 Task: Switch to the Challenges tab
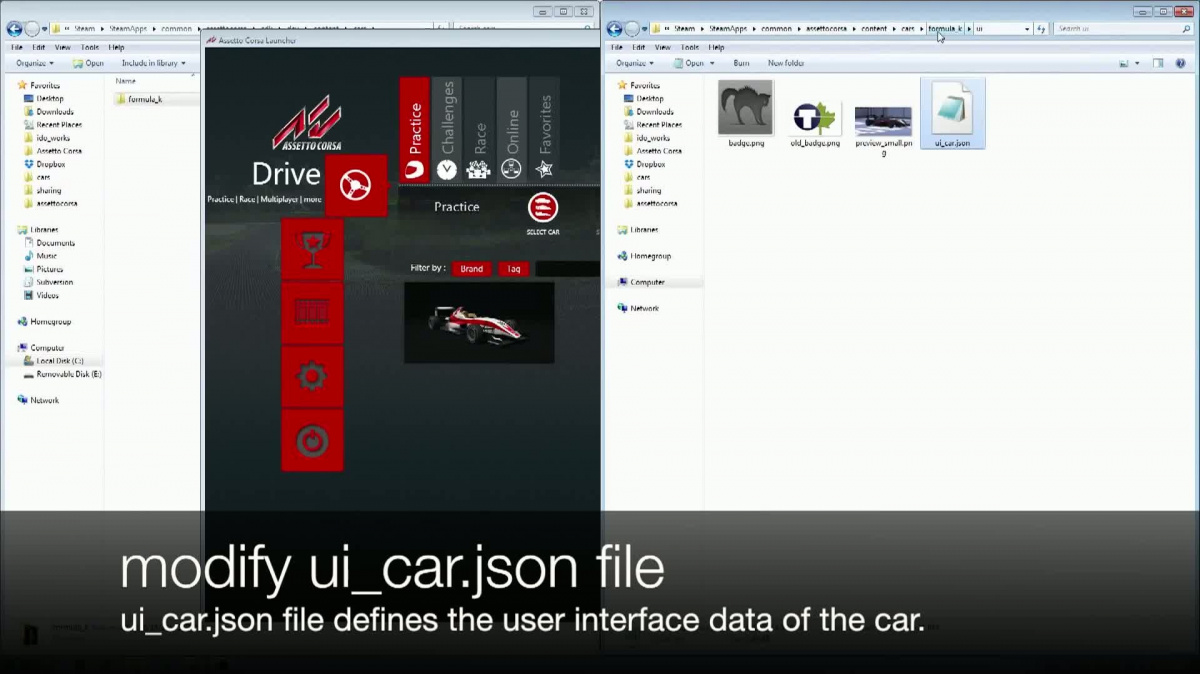click(x=447, y=130)
